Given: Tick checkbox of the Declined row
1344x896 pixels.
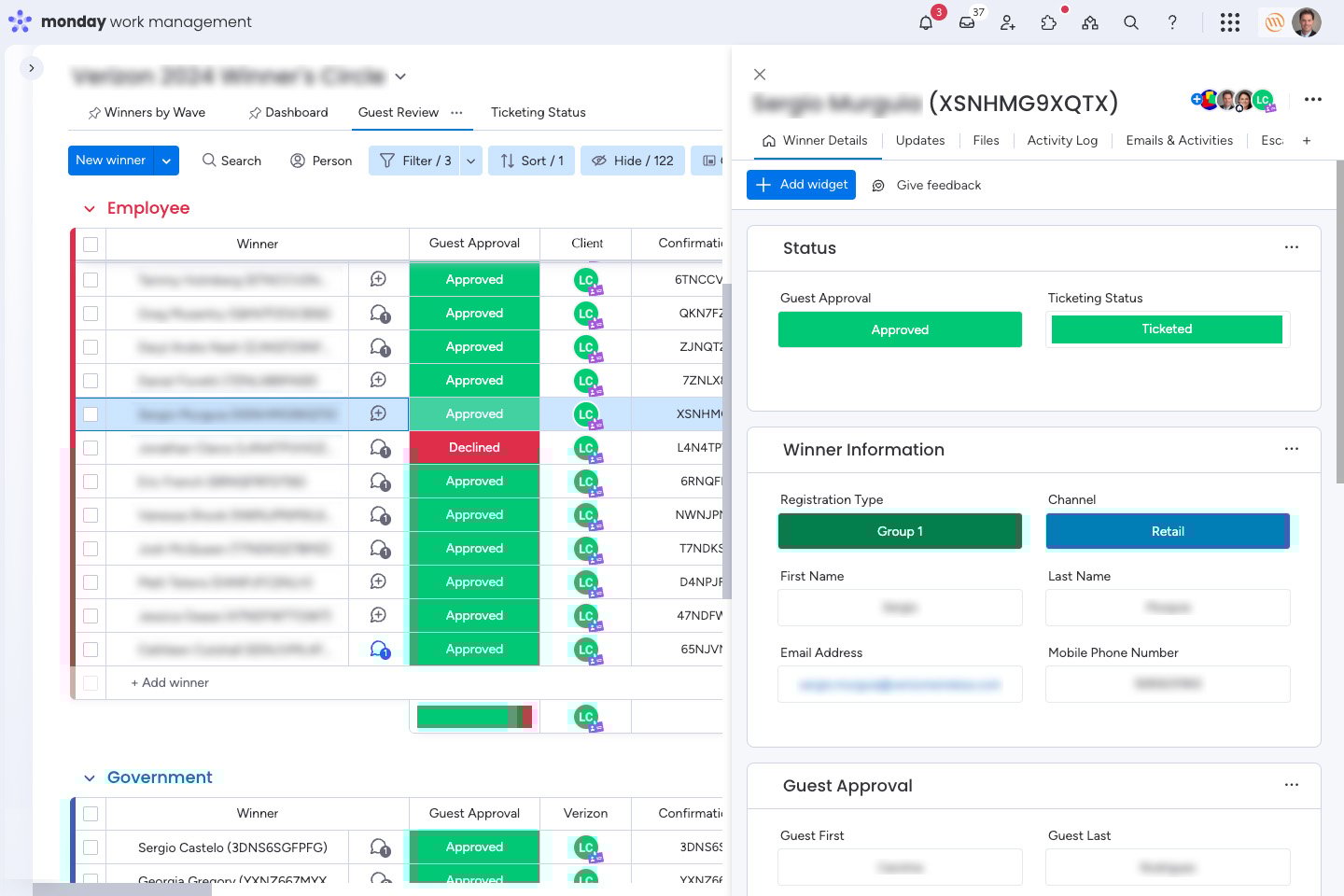Looking at the screenshot, I should [x=91, y=448].
